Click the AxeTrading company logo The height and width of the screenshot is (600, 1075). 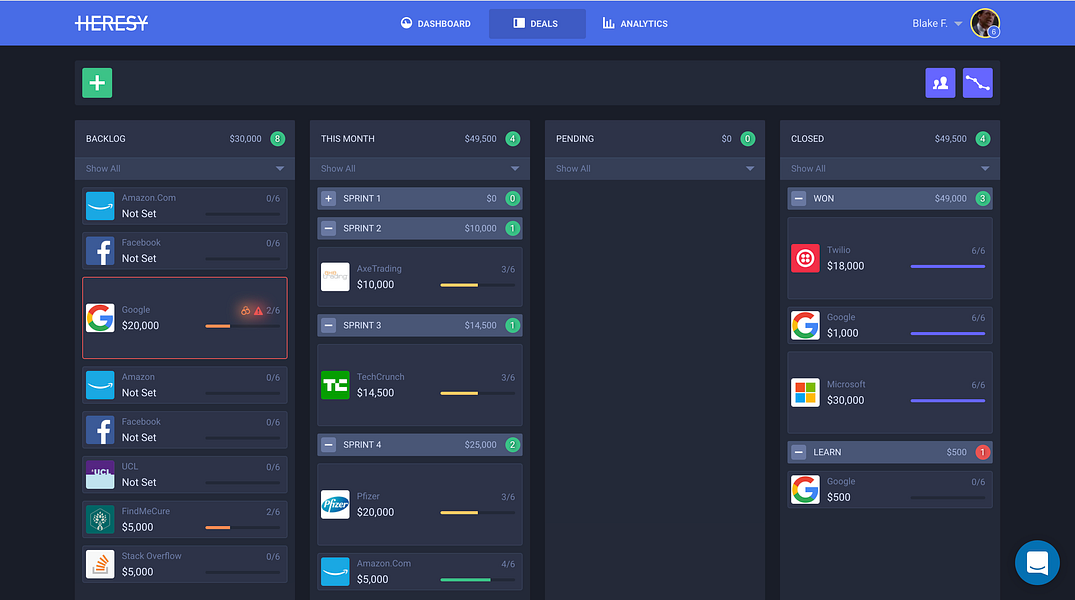point(335,277)
